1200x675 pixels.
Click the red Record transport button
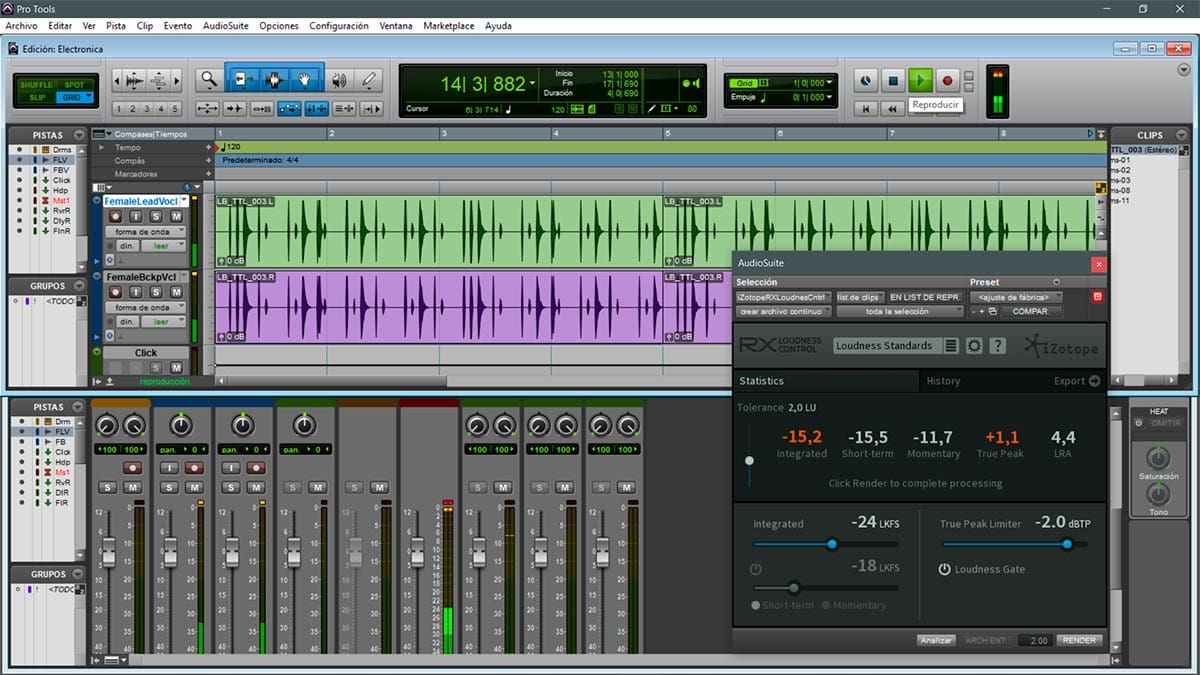coord(948,80)
